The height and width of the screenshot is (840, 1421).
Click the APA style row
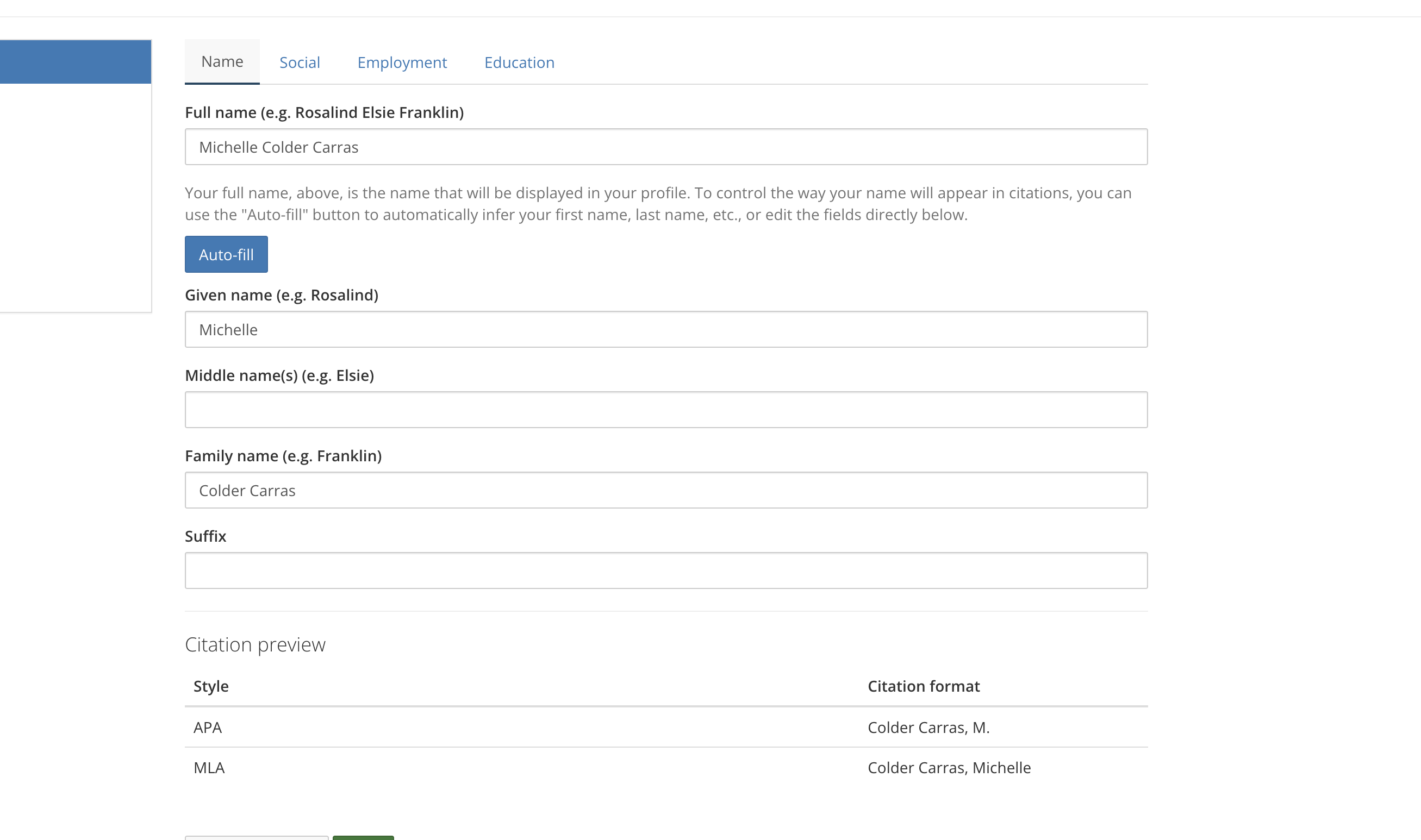click(208, 728)
